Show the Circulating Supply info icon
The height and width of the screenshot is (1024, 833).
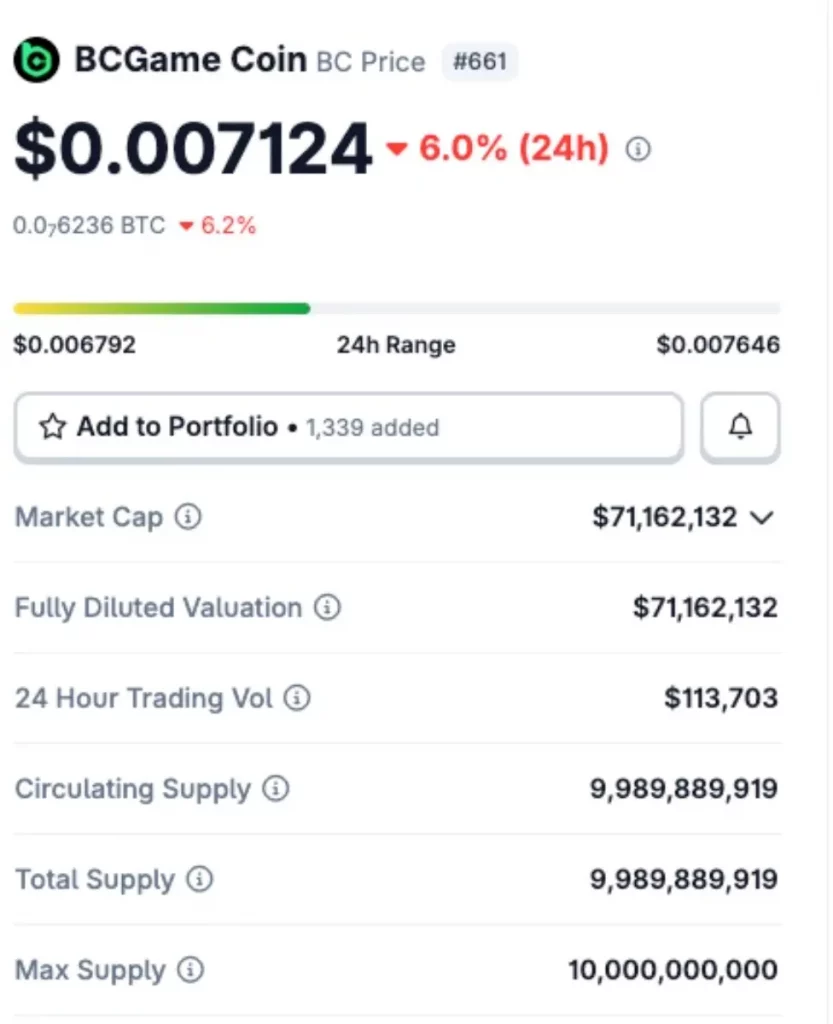[275, 788]
